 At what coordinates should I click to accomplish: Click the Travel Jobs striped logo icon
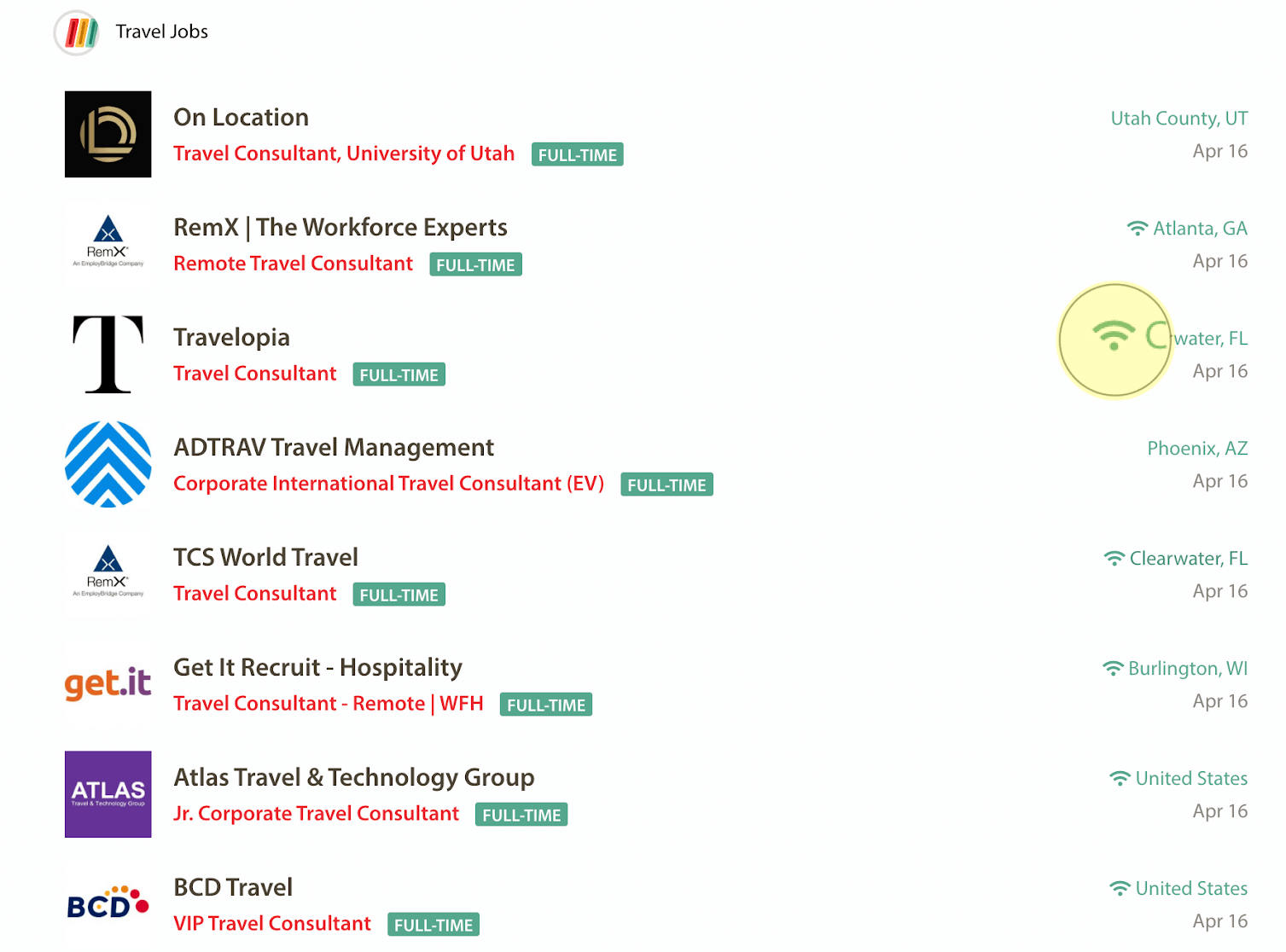(77, 33)
